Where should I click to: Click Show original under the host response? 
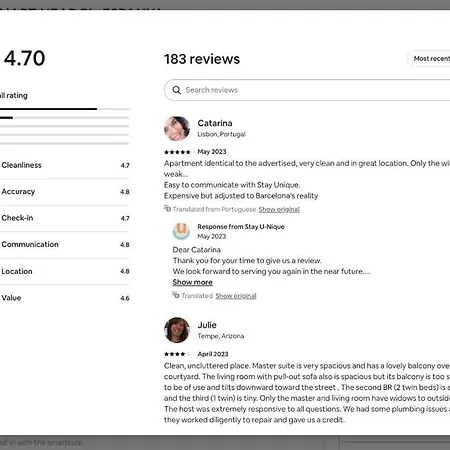tap(236, 296)
